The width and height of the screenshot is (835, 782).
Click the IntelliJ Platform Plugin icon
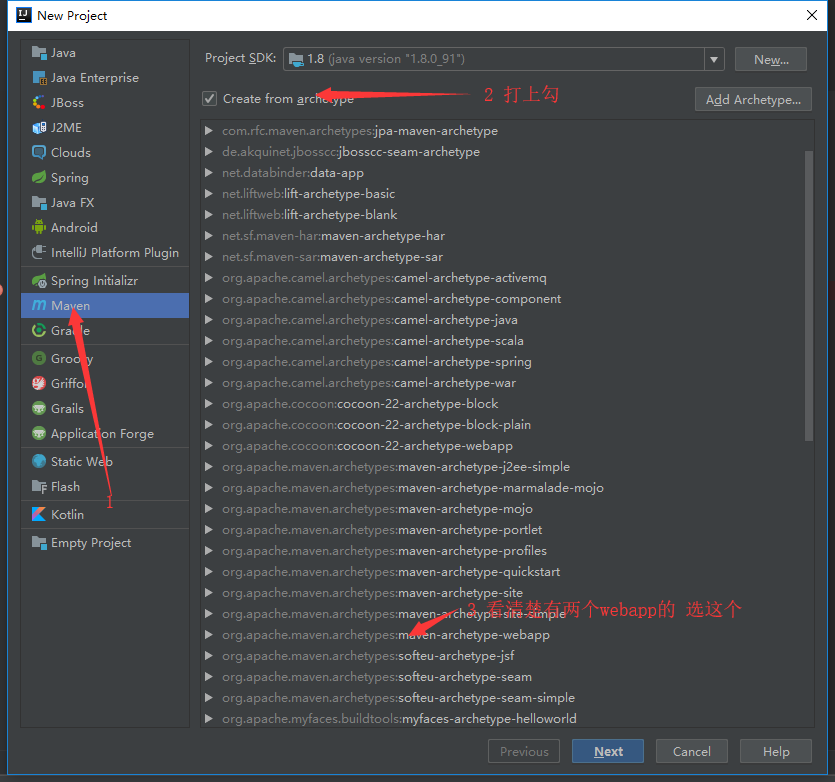39,252
